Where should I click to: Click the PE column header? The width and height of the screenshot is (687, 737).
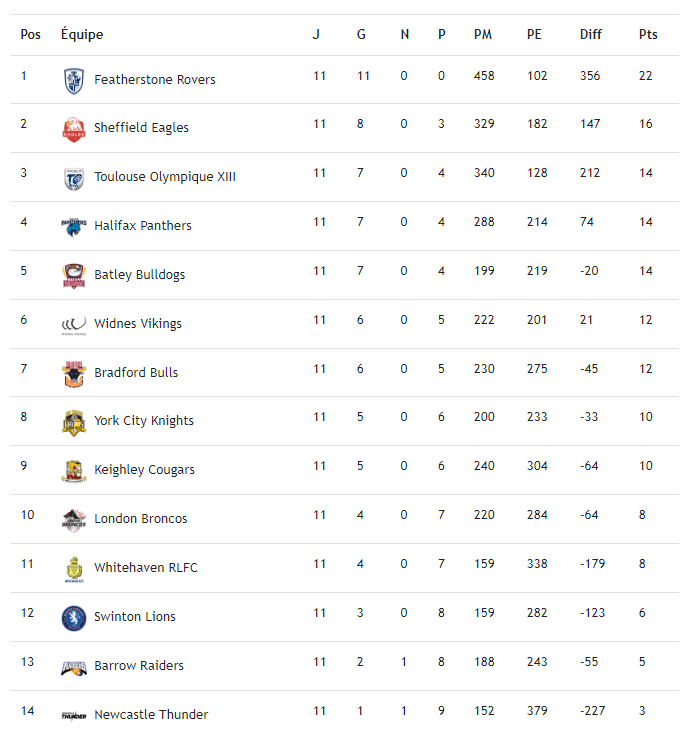pyautogui.click(x=535, y=35)
